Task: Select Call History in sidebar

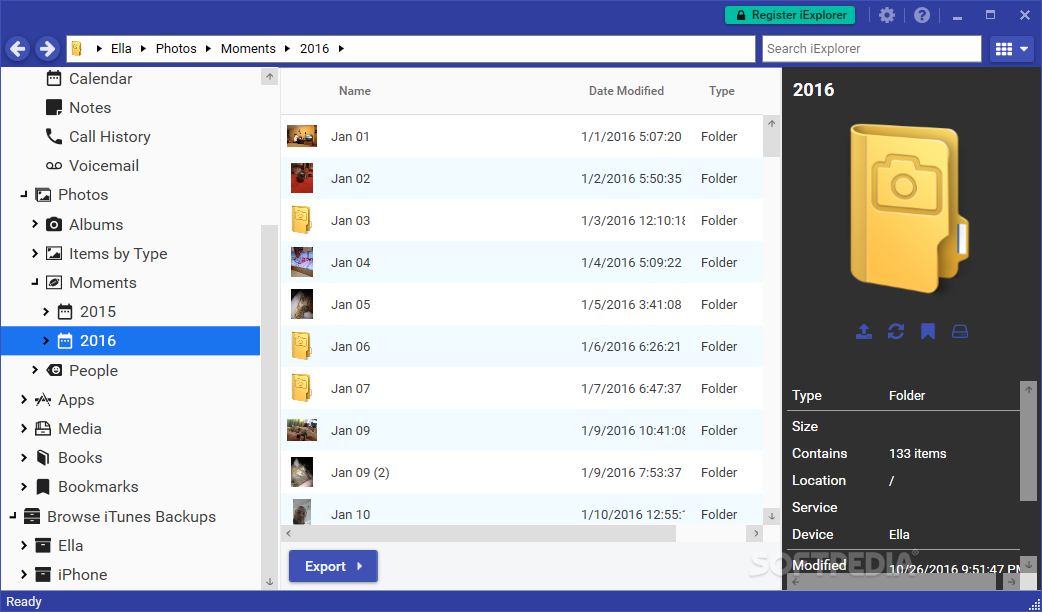Action: [110, 136]
